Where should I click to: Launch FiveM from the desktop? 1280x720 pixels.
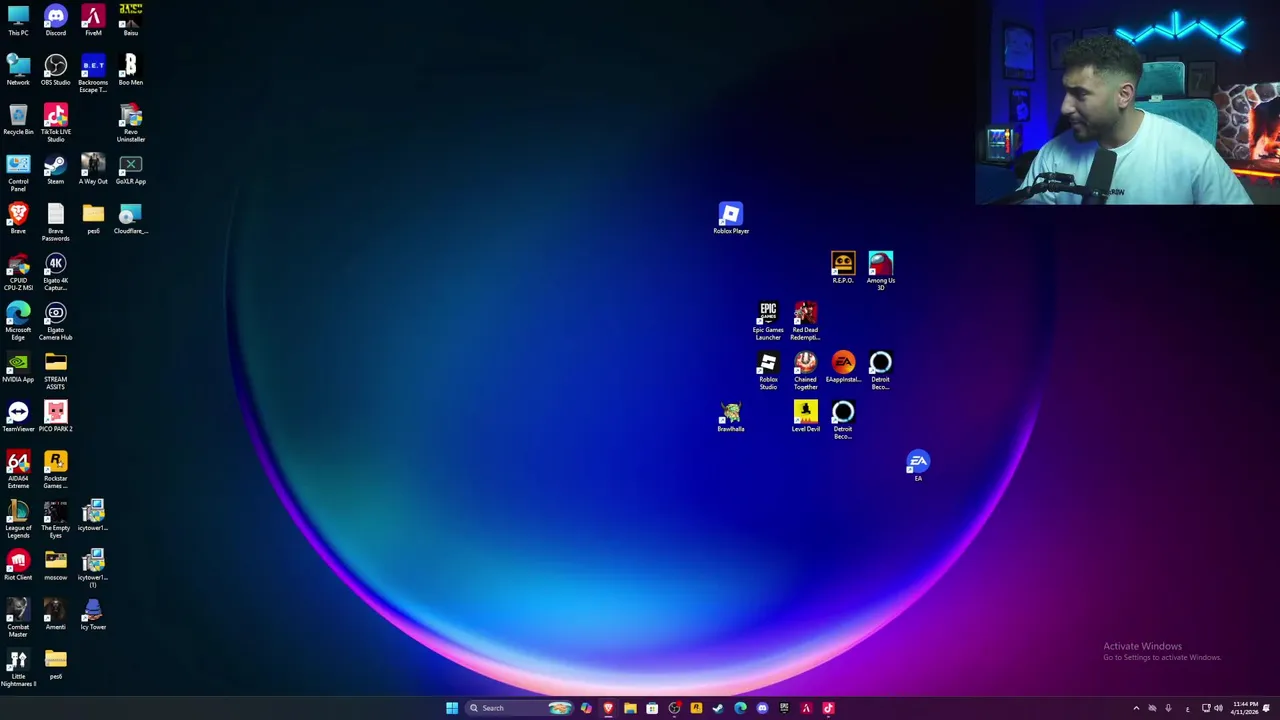coord(93,20)
